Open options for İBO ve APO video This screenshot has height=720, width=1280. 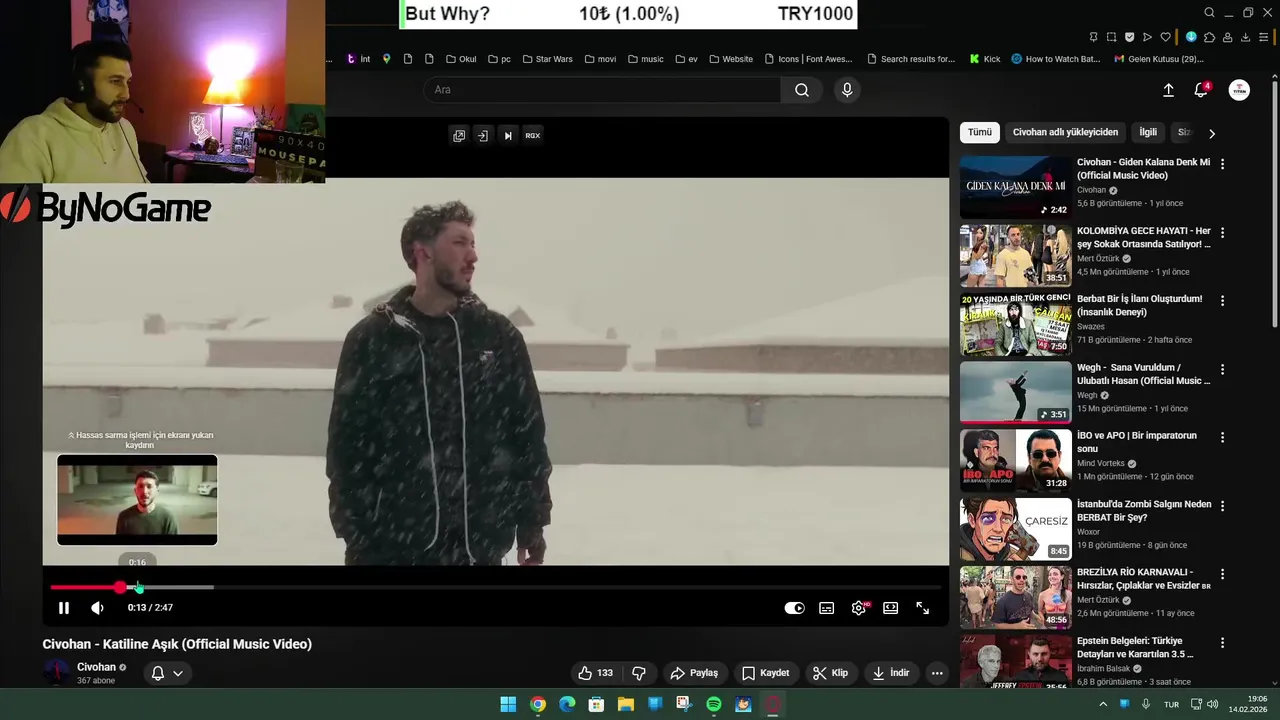pyautogui.click(x=1222, y=437)
